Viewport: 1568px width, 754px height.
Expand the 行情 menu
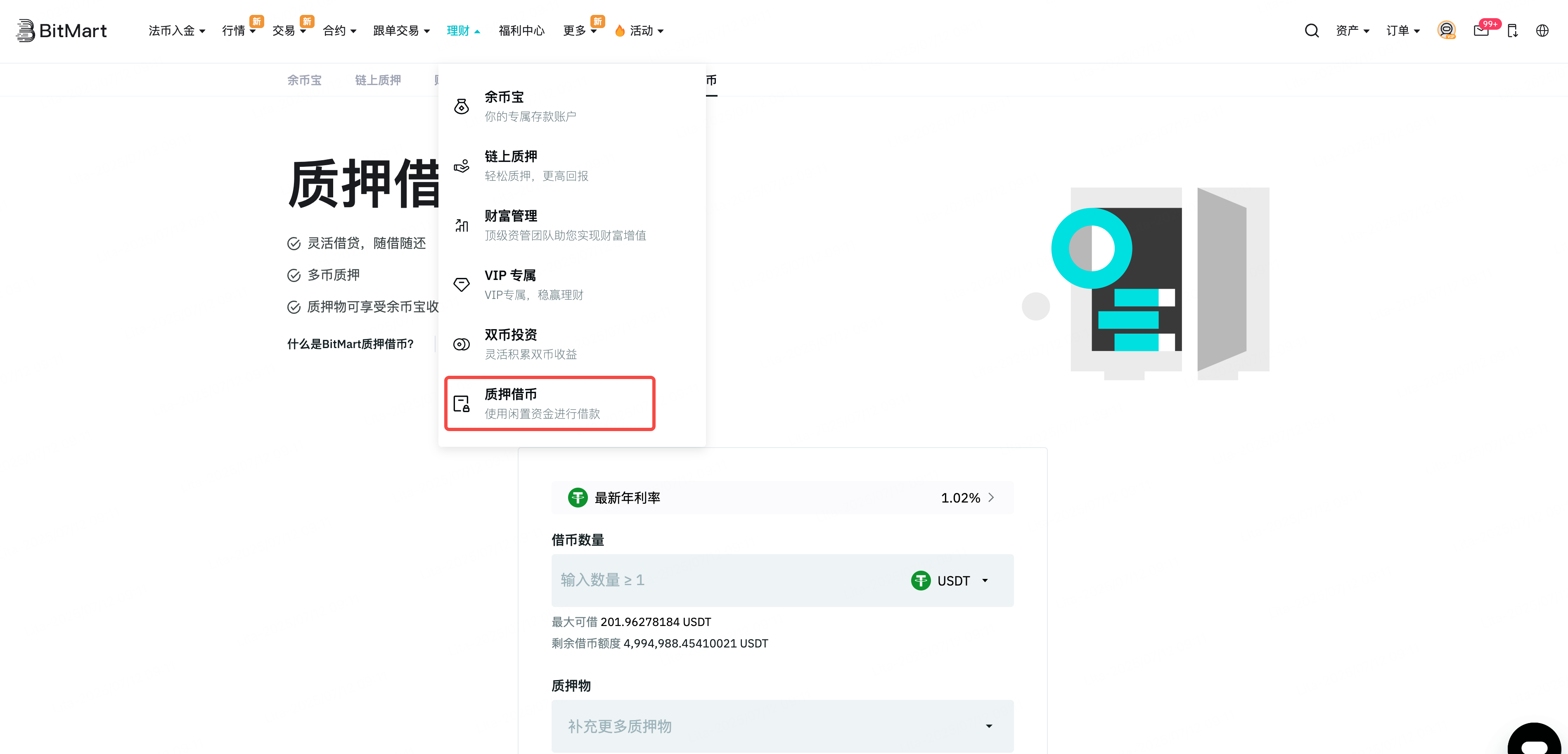239,31
